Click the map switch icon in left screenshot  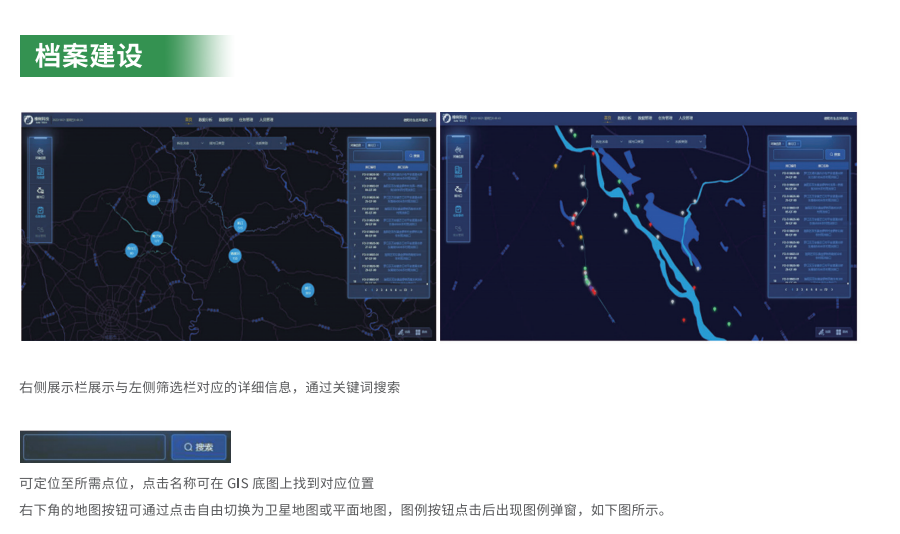(402, 331)
